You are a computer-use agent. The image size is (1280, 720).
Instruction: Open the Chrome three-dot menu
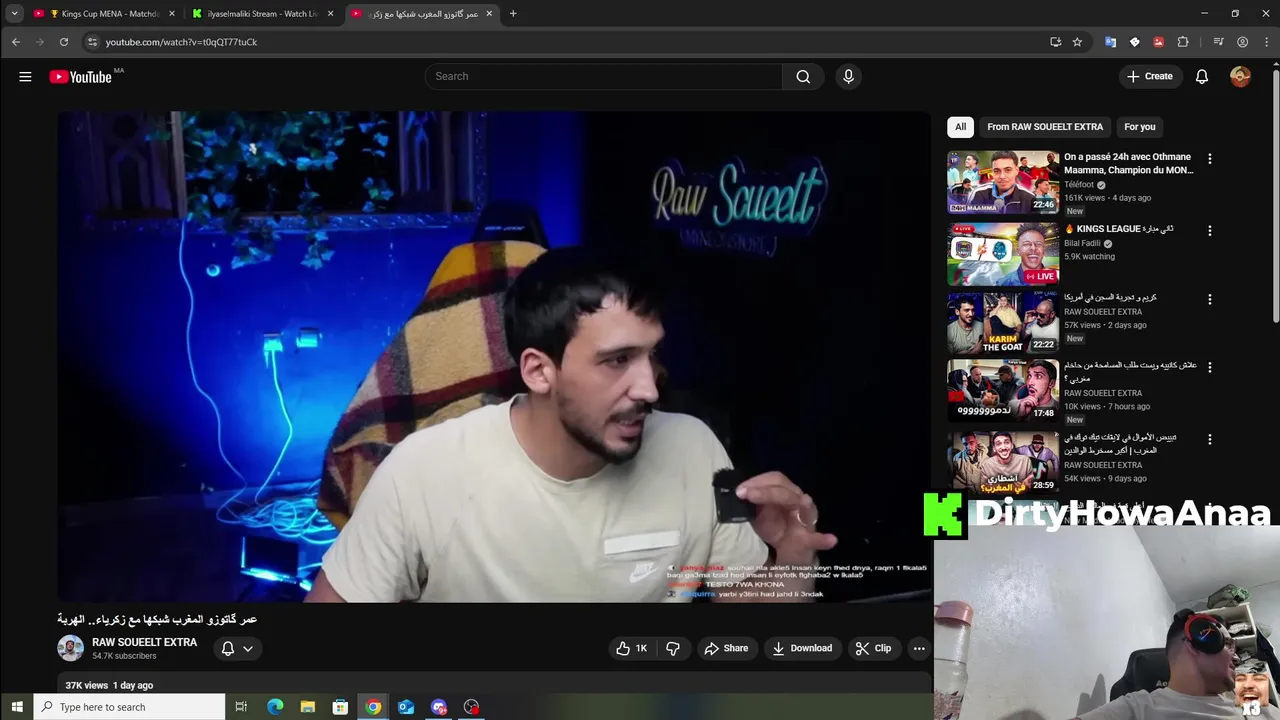click(1265, 42)
